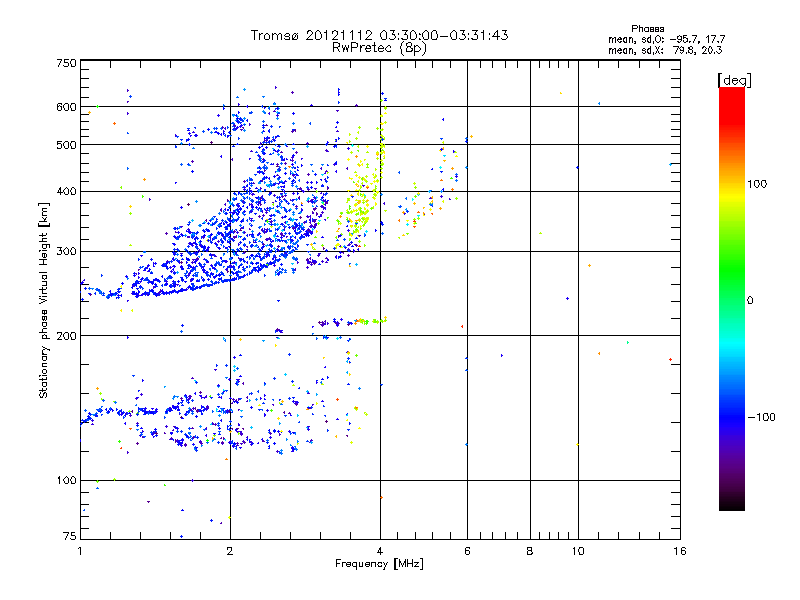Click the 'mean, sd,O: -95.7, 17.7' statistics line
800x600 pixels.
666,39
